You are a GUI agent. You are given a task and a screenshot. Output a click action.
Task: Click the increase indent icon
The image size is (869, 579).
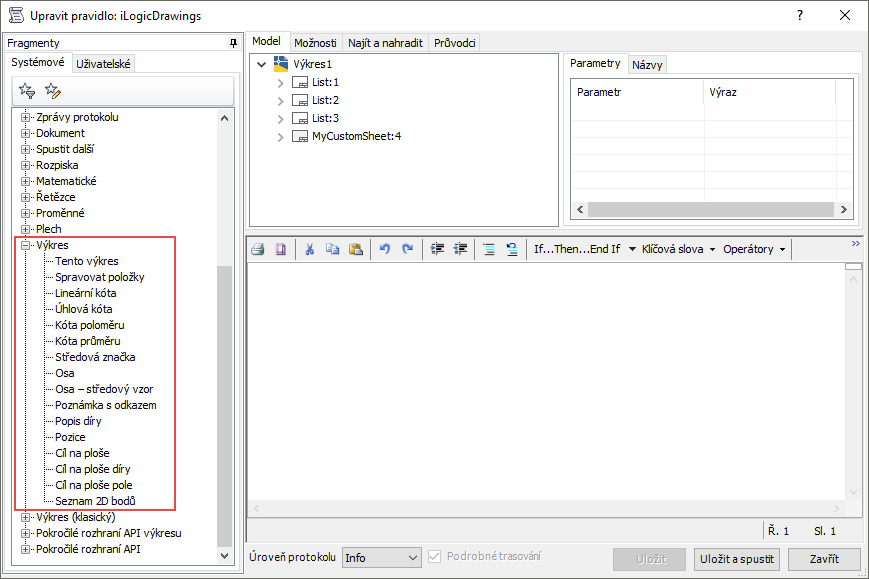coord(437,249)
